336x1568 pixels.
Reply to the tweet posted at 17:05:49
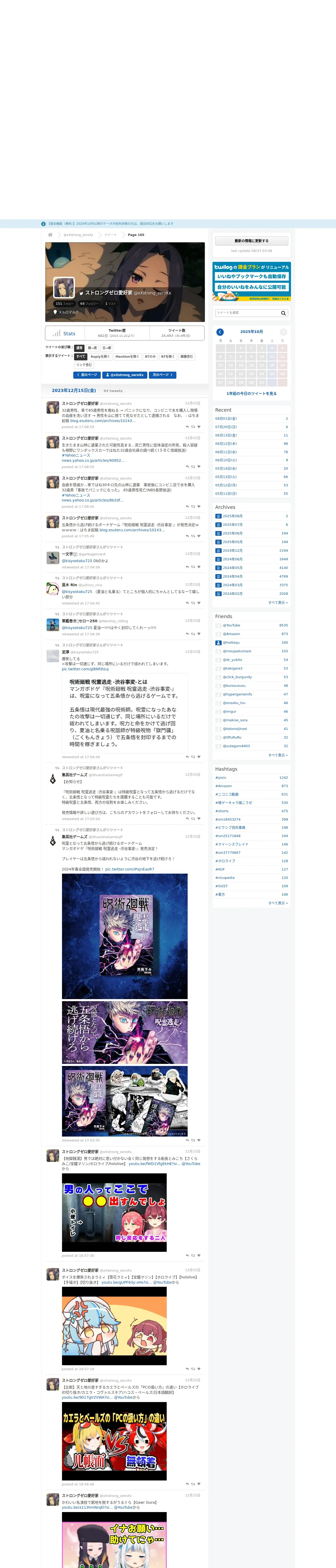[x=187, y=536]
